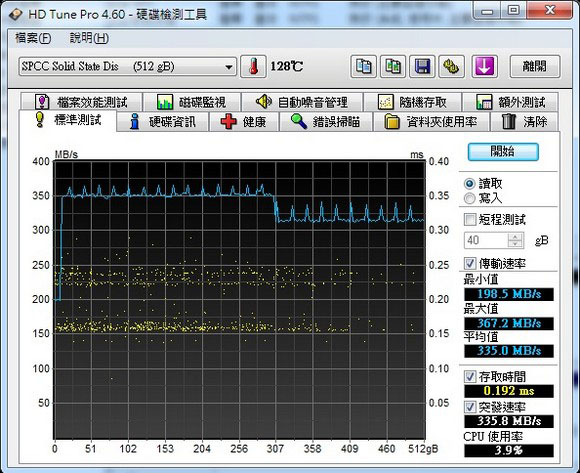Click the 開始 button
This screenshot has width=580, height=473.
503,152
